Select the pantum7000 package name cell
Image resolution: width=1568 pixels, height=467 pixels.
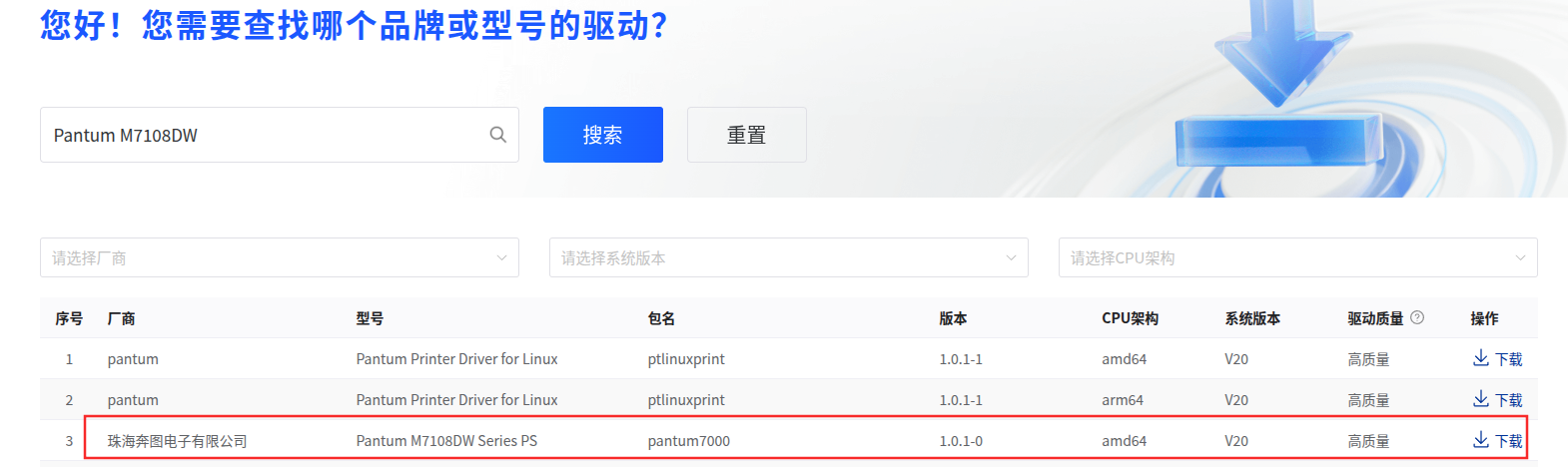[688, 440]
